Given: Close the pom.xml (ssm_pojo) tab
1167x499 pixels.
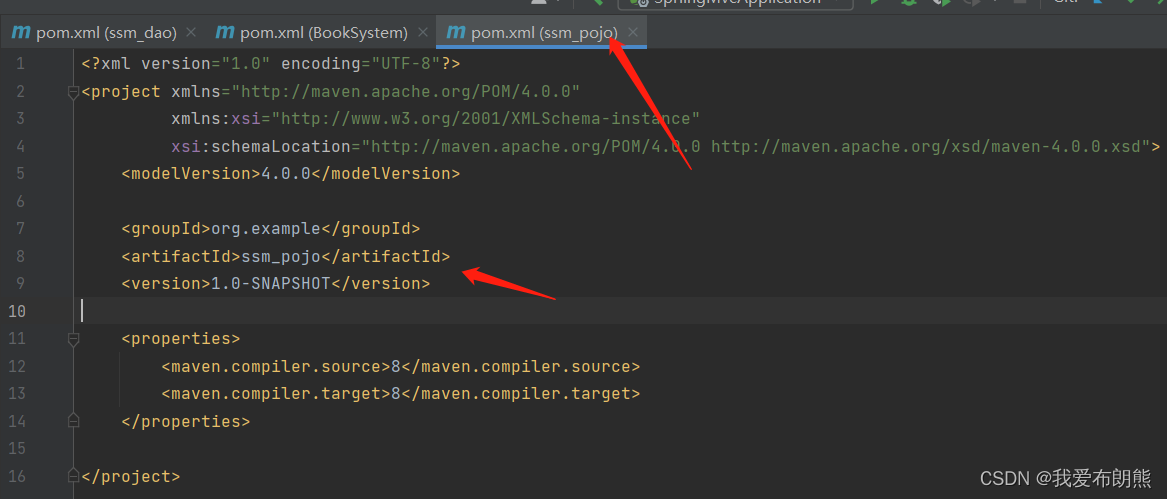Looking at the screenshot, I should (633, 33).
